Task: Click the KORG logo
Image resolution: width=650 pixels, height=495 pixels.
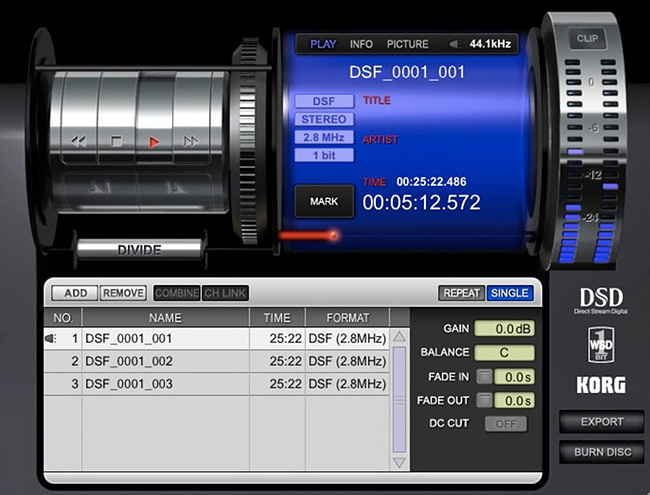Action: click(x=601, y=385)
